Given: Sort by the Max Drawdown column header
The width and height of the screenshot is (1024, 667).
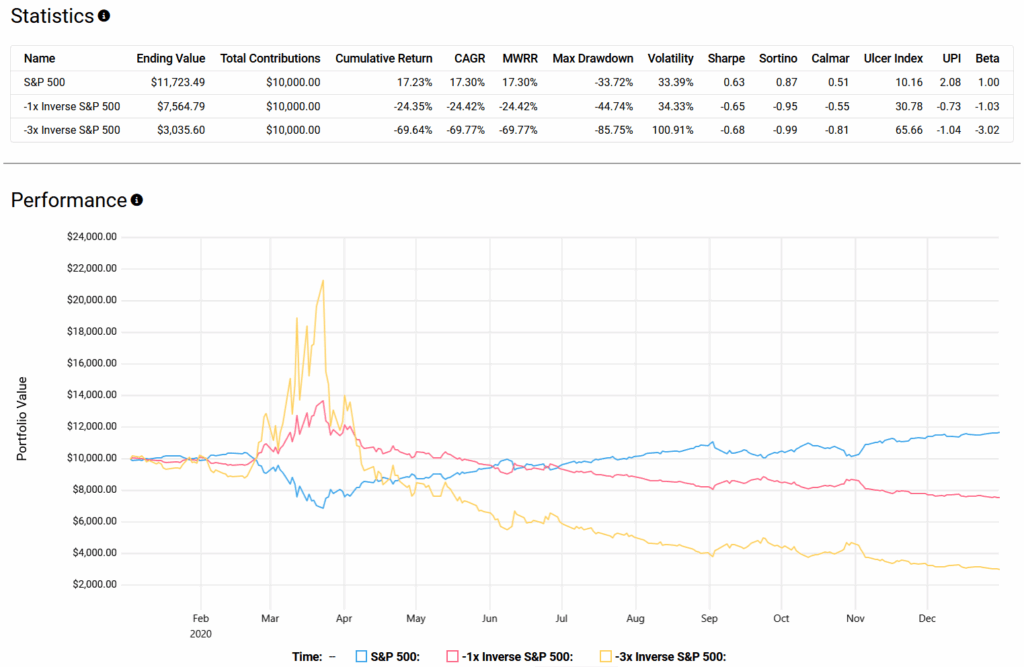Looking at the screenshot, I should 593,58.
